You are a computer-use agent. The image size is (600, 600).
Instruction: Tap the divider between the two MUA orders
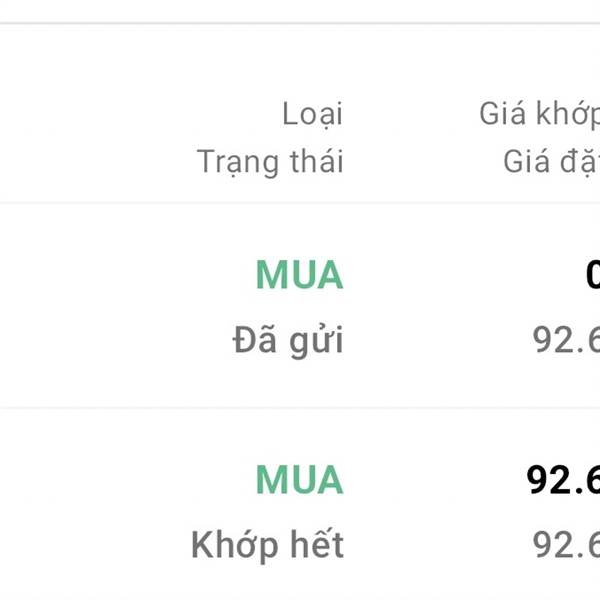click(300, 408)
